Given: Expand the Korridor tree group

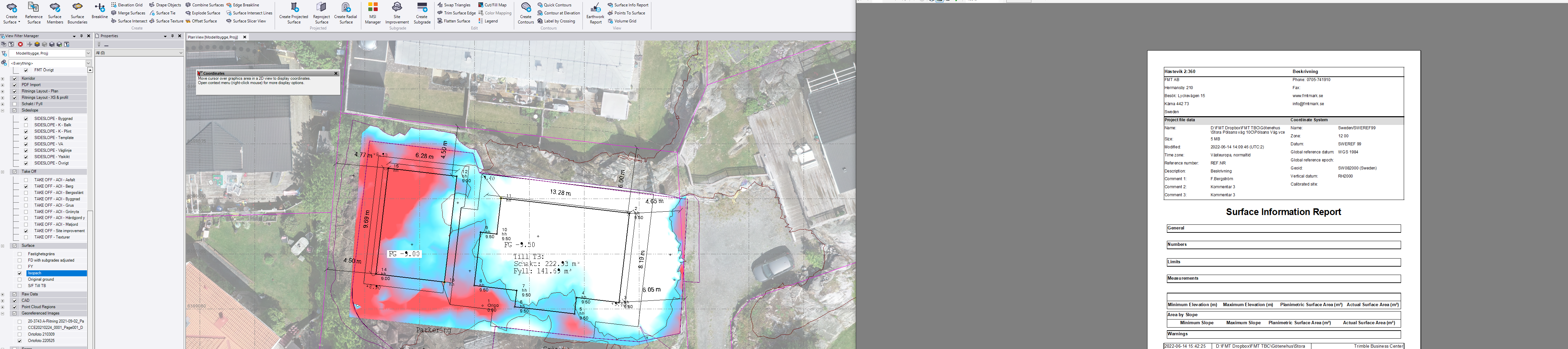Looking at the screenshot, I should point(3,79).
